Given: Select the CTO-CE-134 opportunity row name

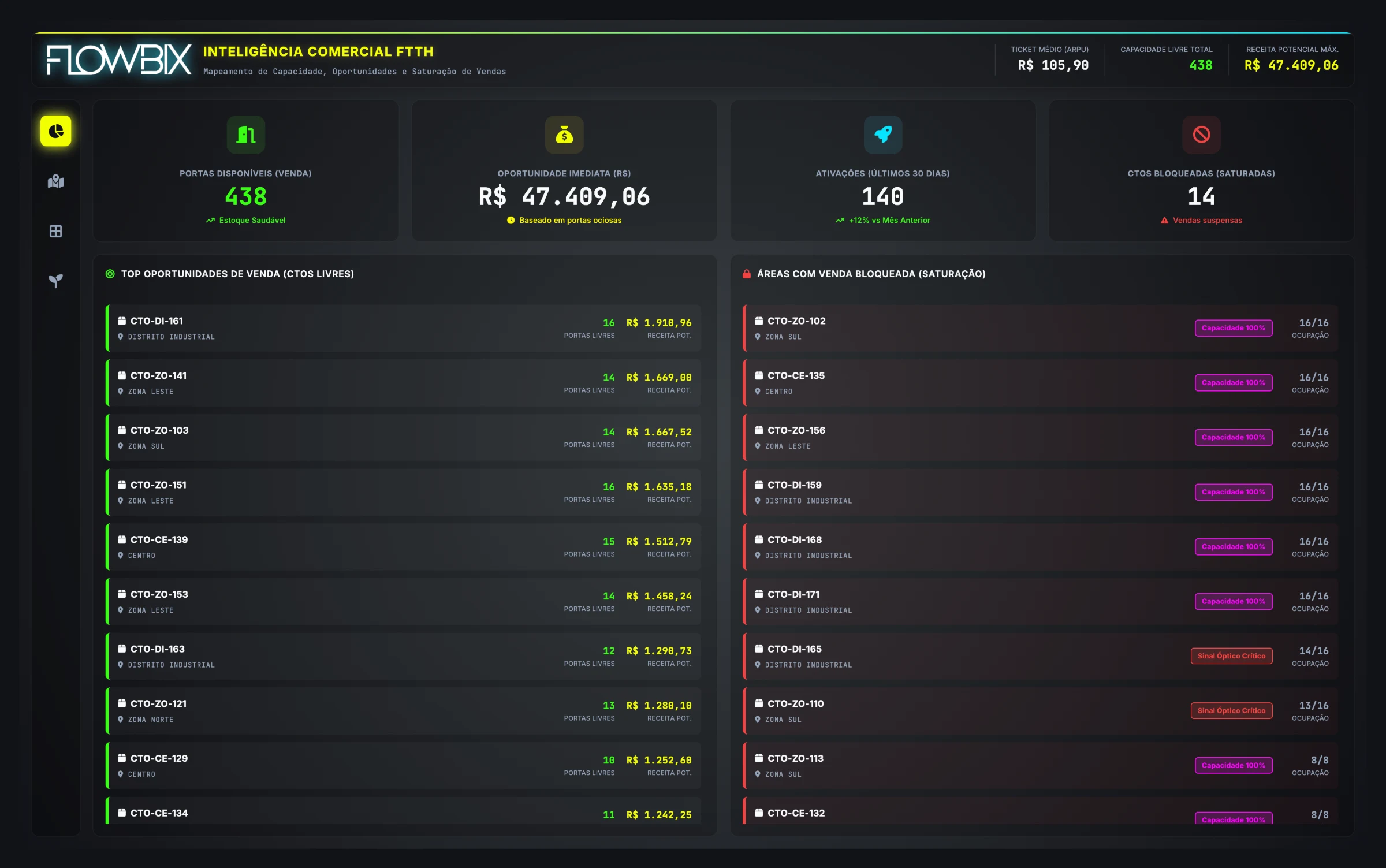Looking at the screenshot, I should tap(159, 813).
